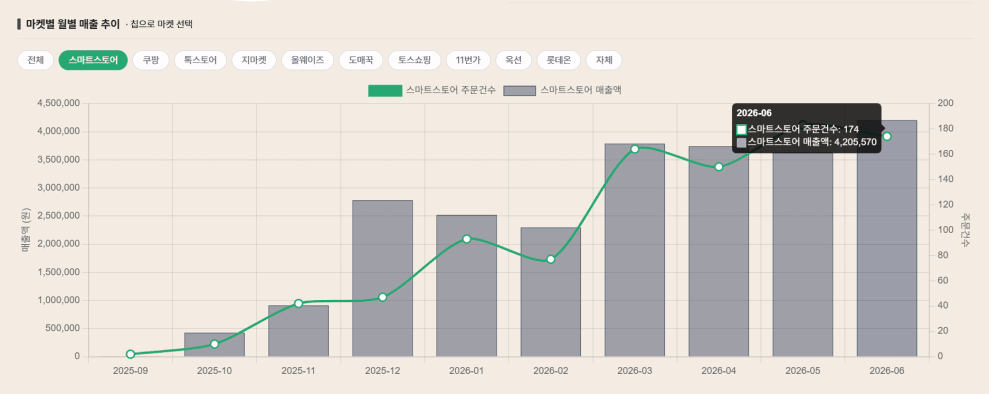Click the 2025-10 sales bar

(214, 345)
